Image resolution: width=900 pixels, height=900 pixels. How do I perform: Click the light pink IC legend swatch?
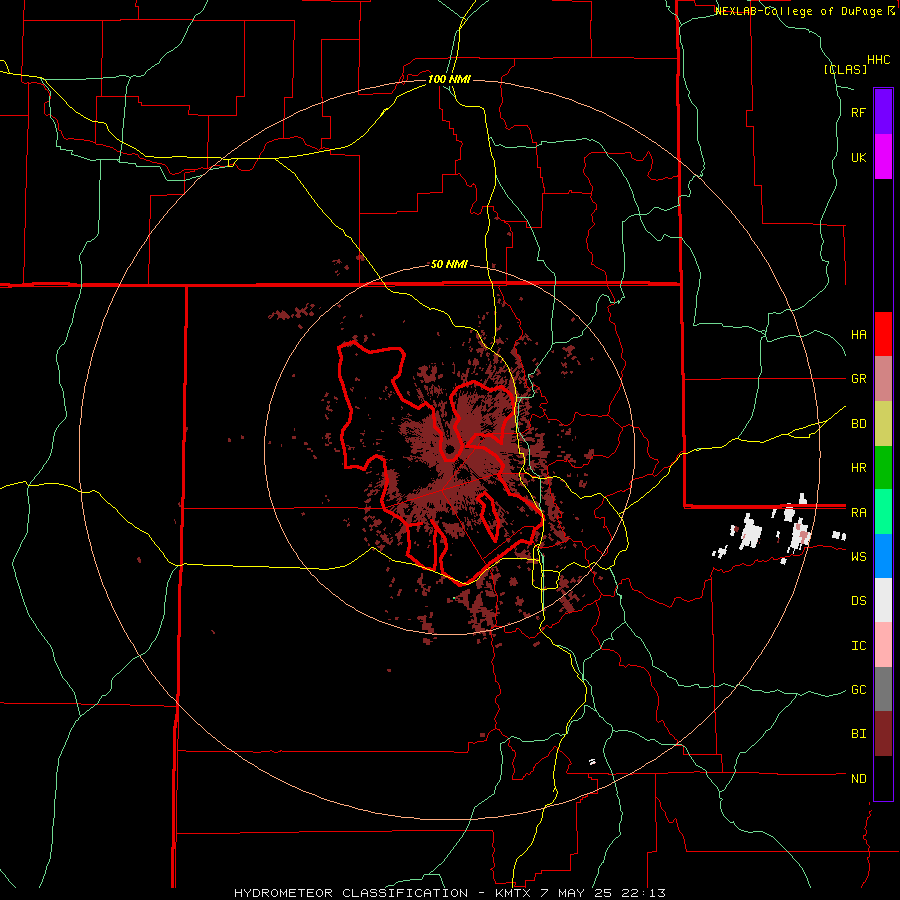883,645
